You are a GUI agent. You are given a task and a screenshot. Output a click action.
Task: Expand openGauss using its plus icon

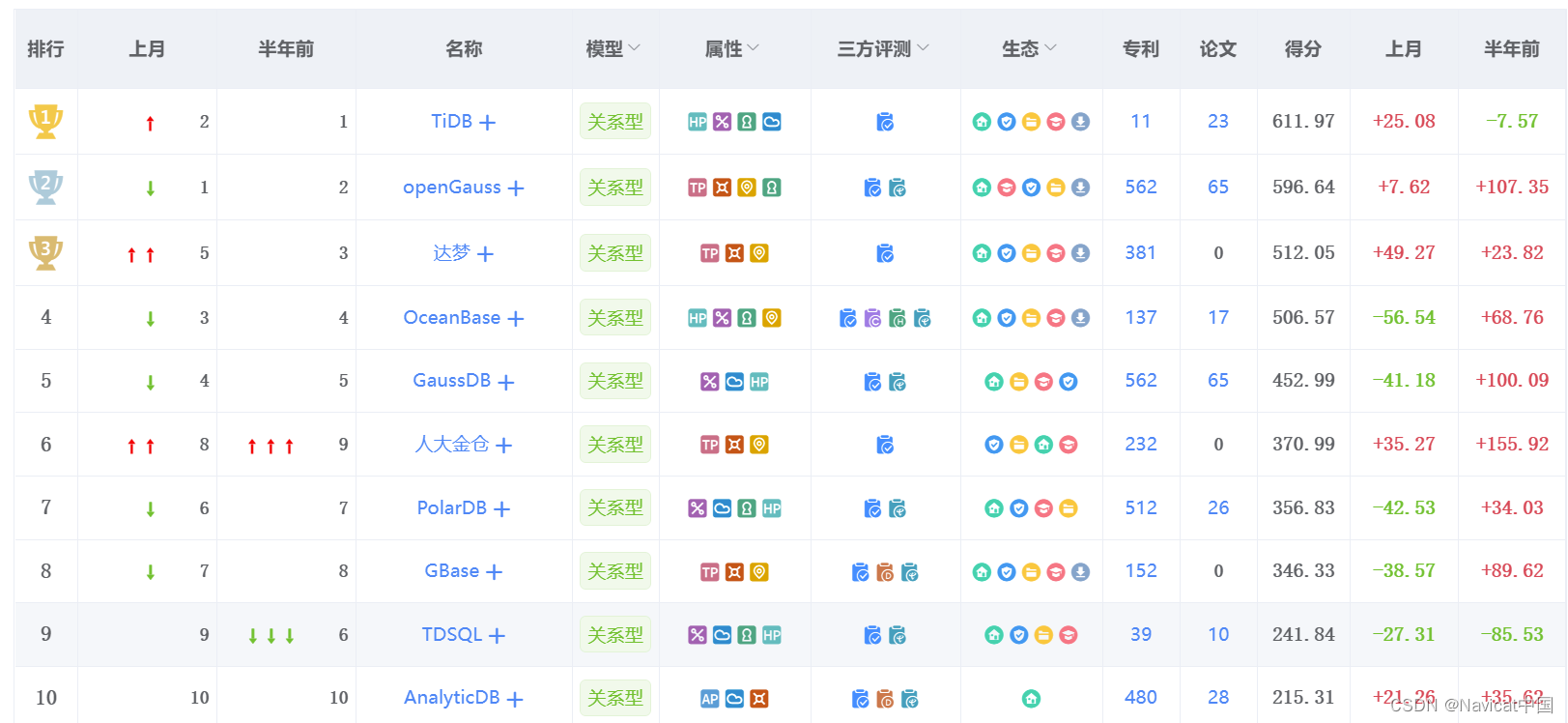pyautogui.click(x=516, y=188)
